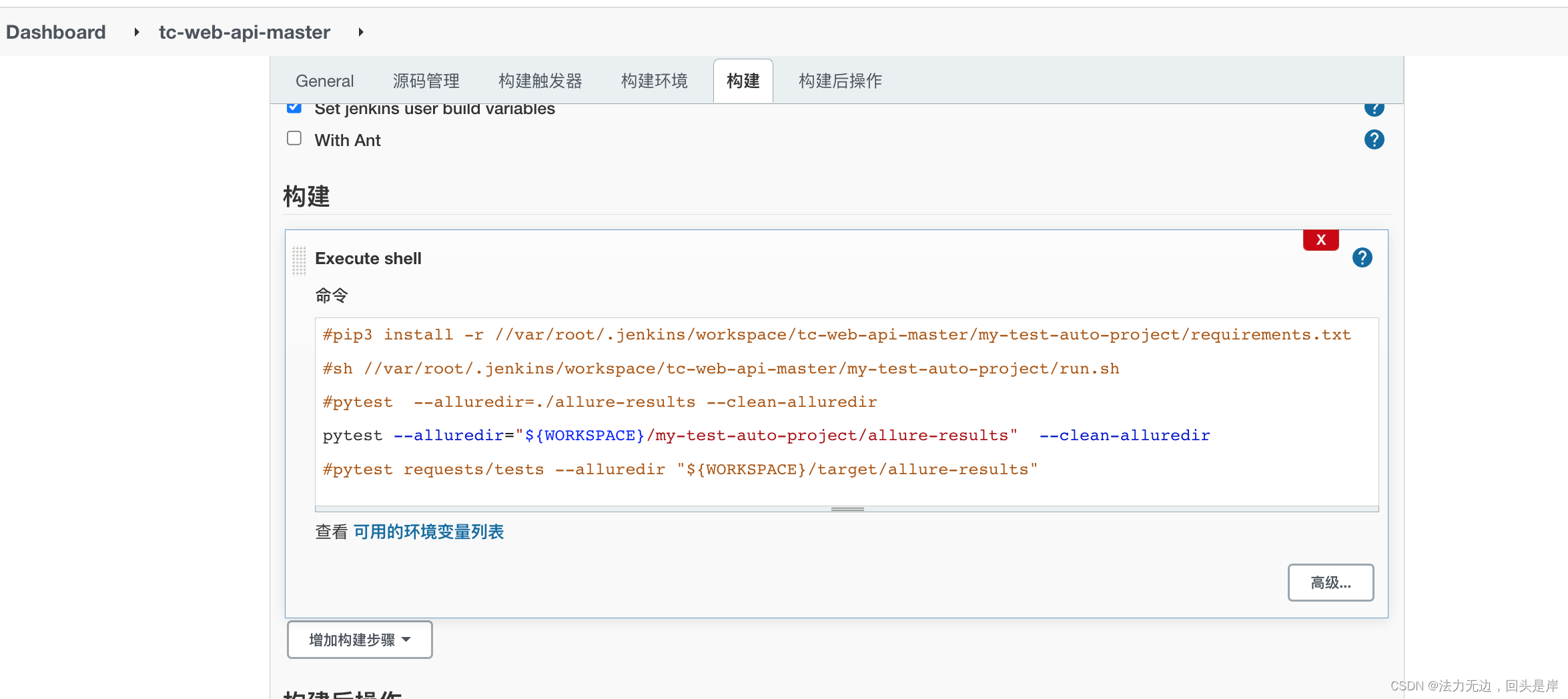This screenshot has width=1568, height=699.
Task: Switch to the 源码管理 tab
Action: point(426,81)
